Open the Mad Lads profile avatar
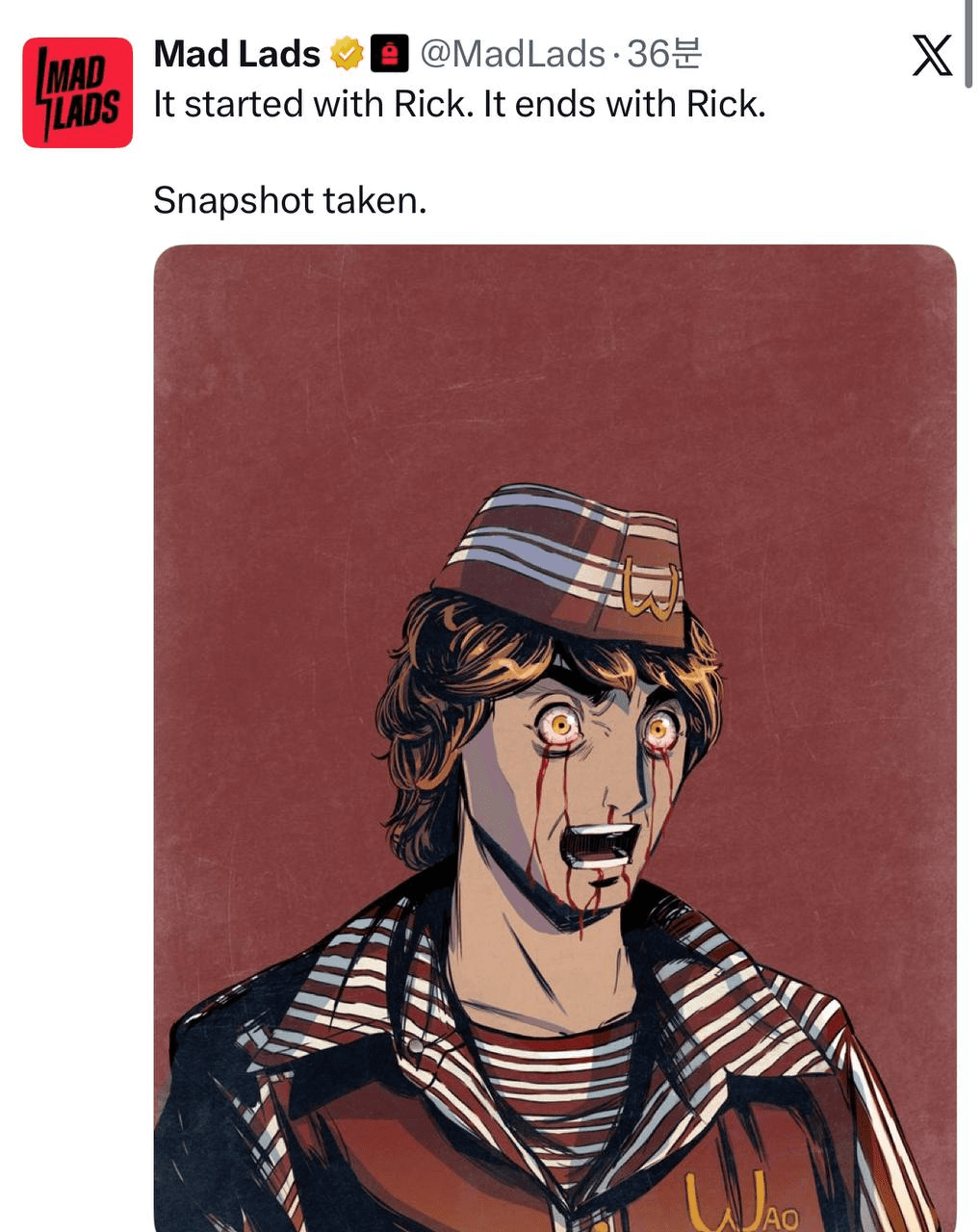The width and height of the screenshot is (980, 1232). coord(77,92)
